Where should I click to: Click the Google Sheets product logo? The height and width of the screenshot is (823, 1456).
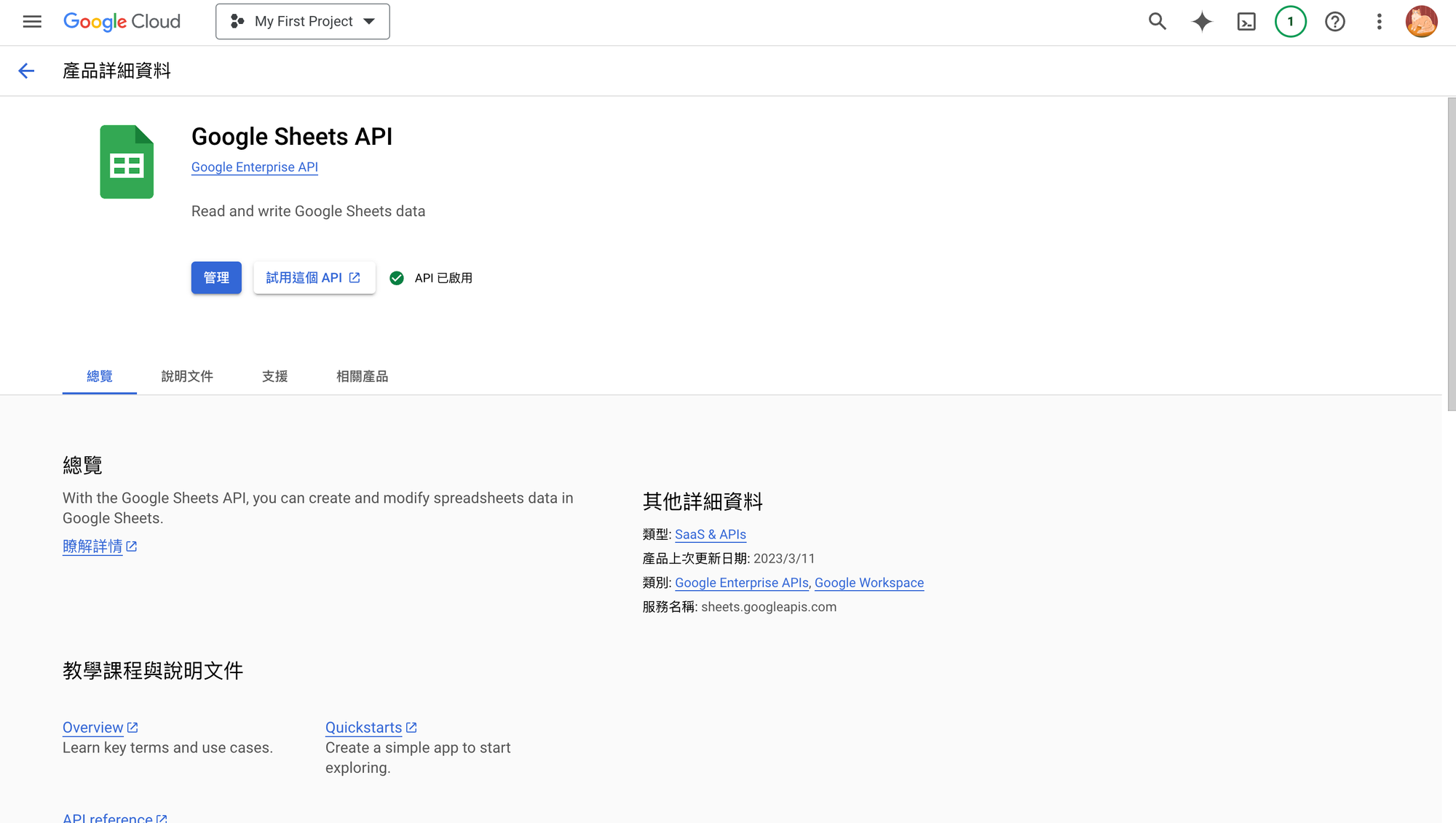click(127, 162)
